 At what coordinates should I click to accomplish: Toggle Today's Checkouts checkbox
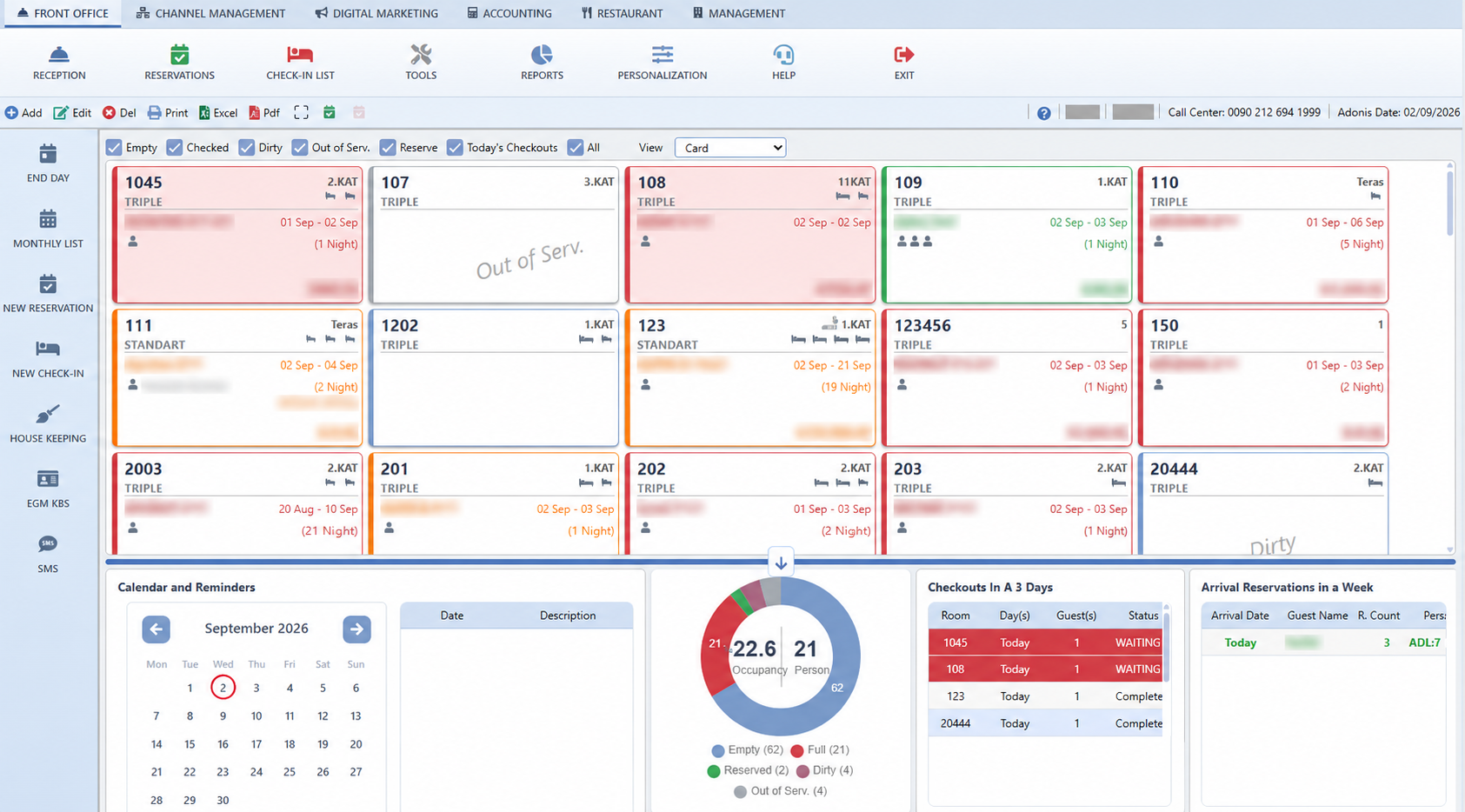(x=455, y=148)
